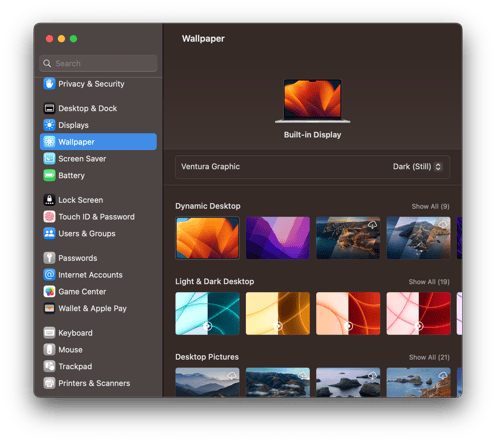
Task: Choose purple Monterey dynamic wallpaper
Action: (x=278, y=238)
